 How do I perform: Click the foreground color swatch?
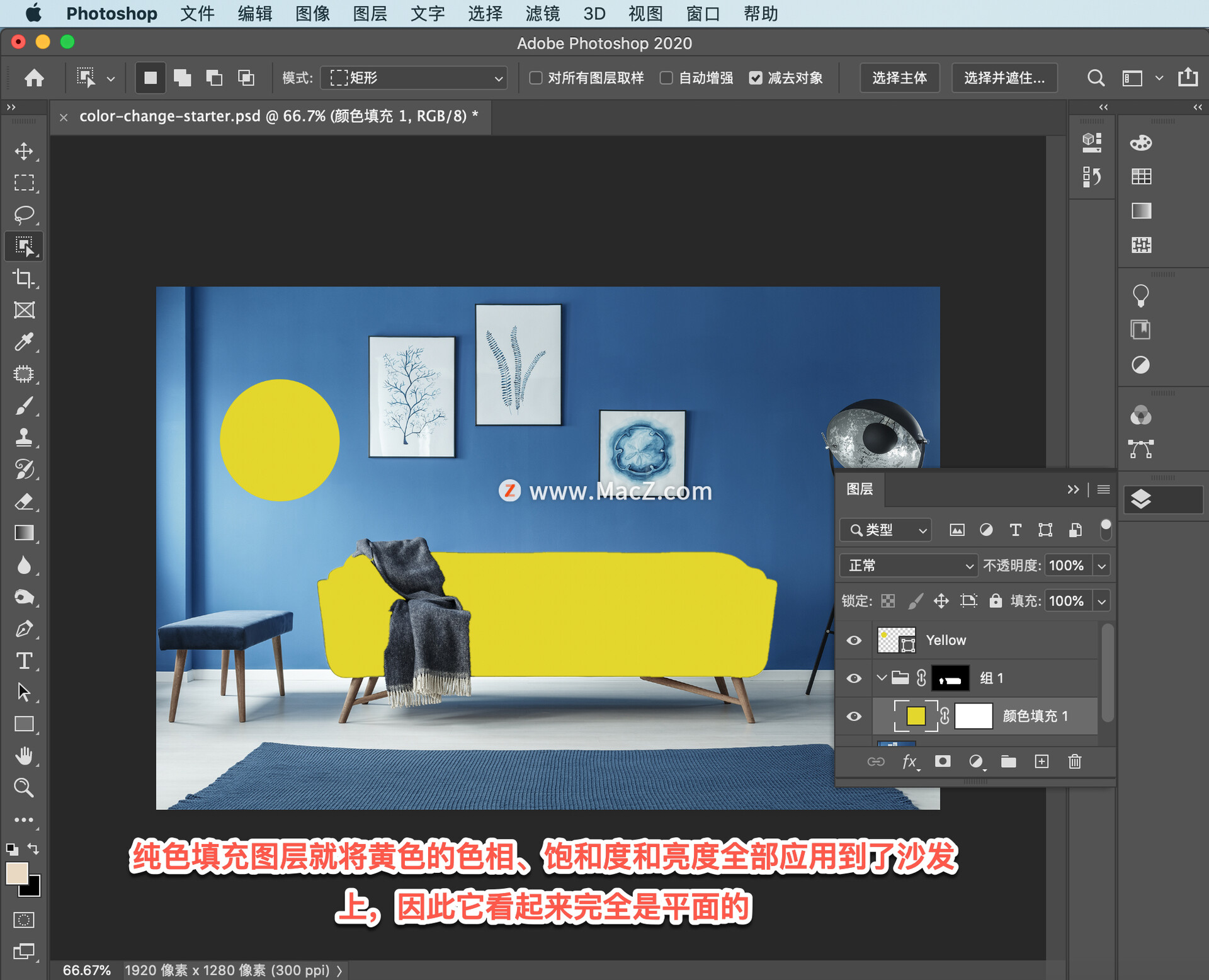pos(16,874)
